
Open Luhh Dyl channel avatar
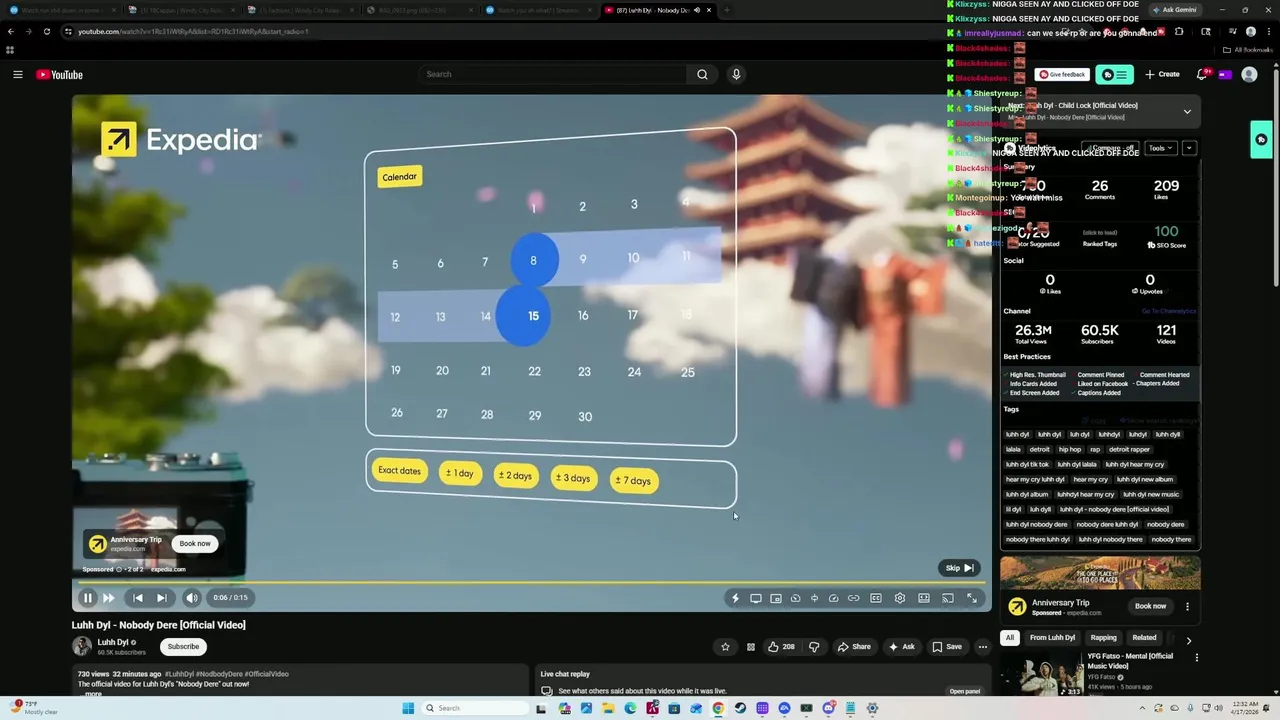(x=81, y=646)
